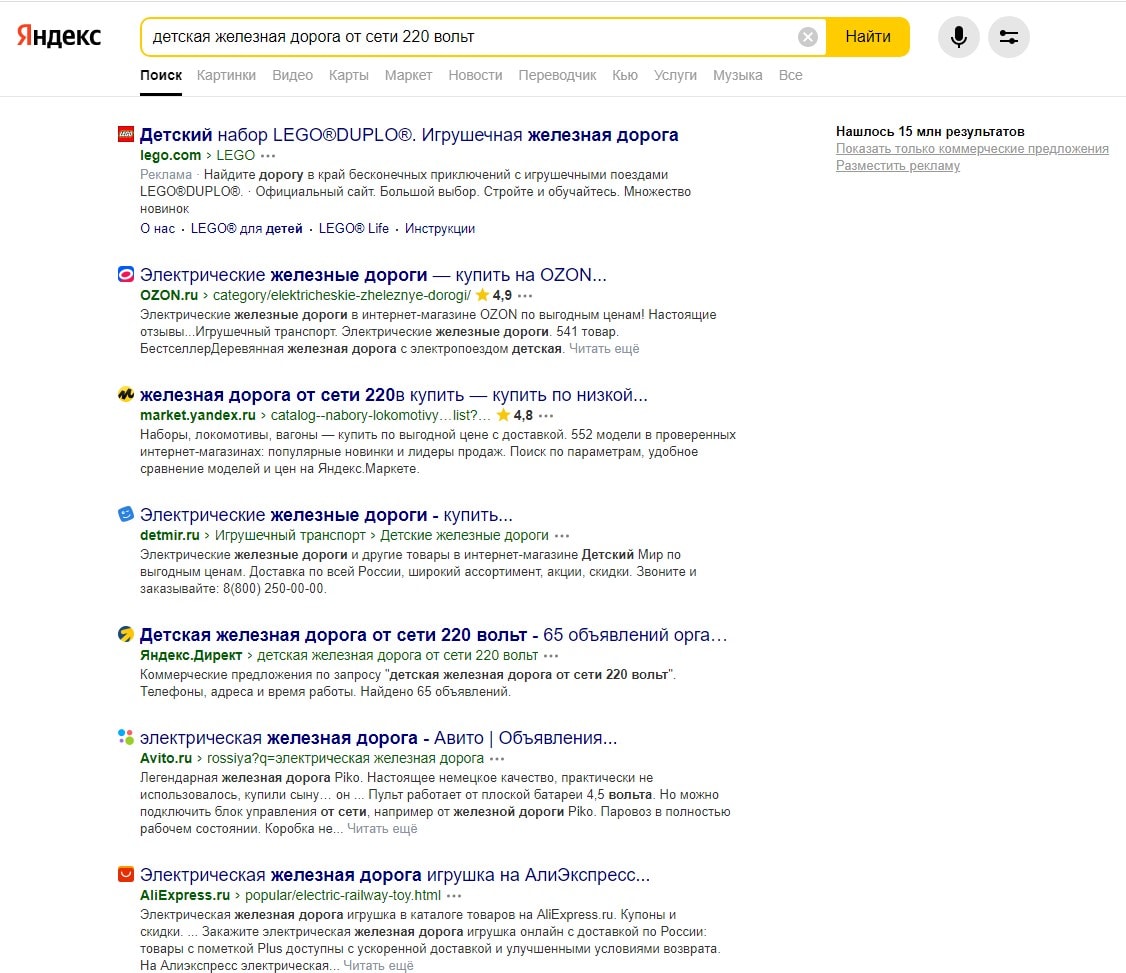Open the Музыка tab
This screenshot has width=1126, height=973.
(x=738, y=75)
